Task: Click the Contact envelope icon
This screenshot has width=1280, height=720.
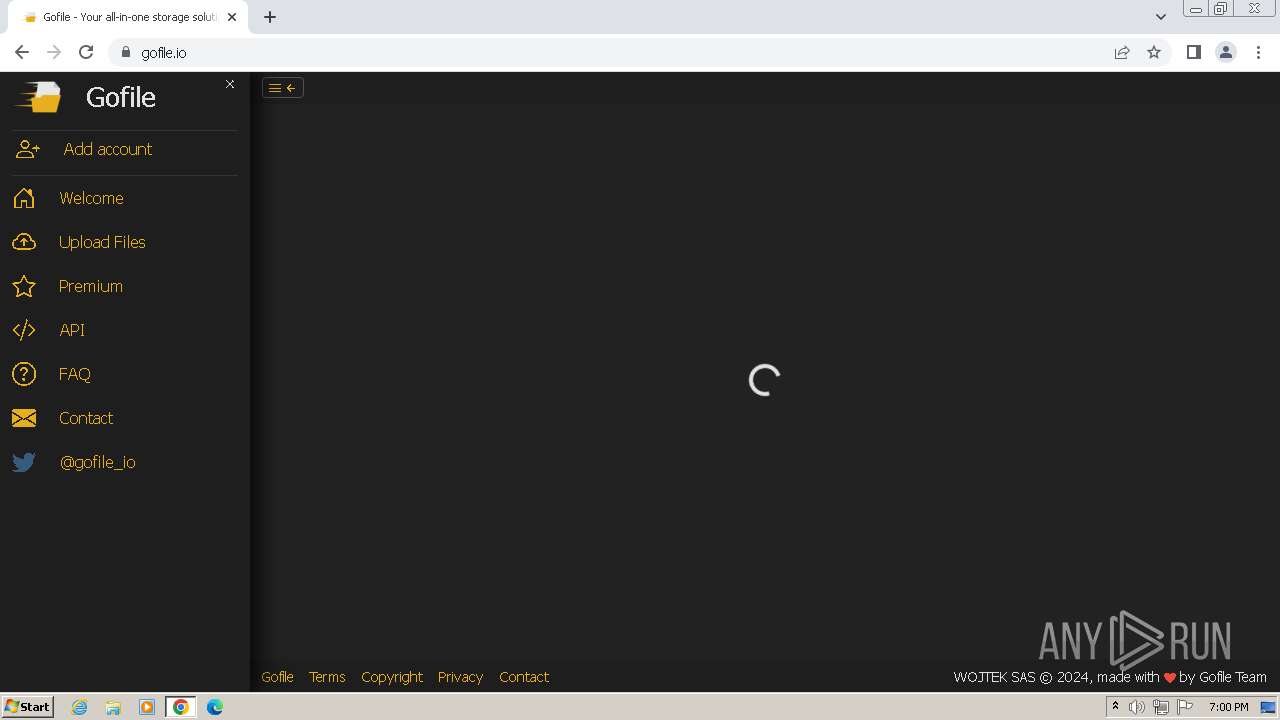Action: [24, 418]
